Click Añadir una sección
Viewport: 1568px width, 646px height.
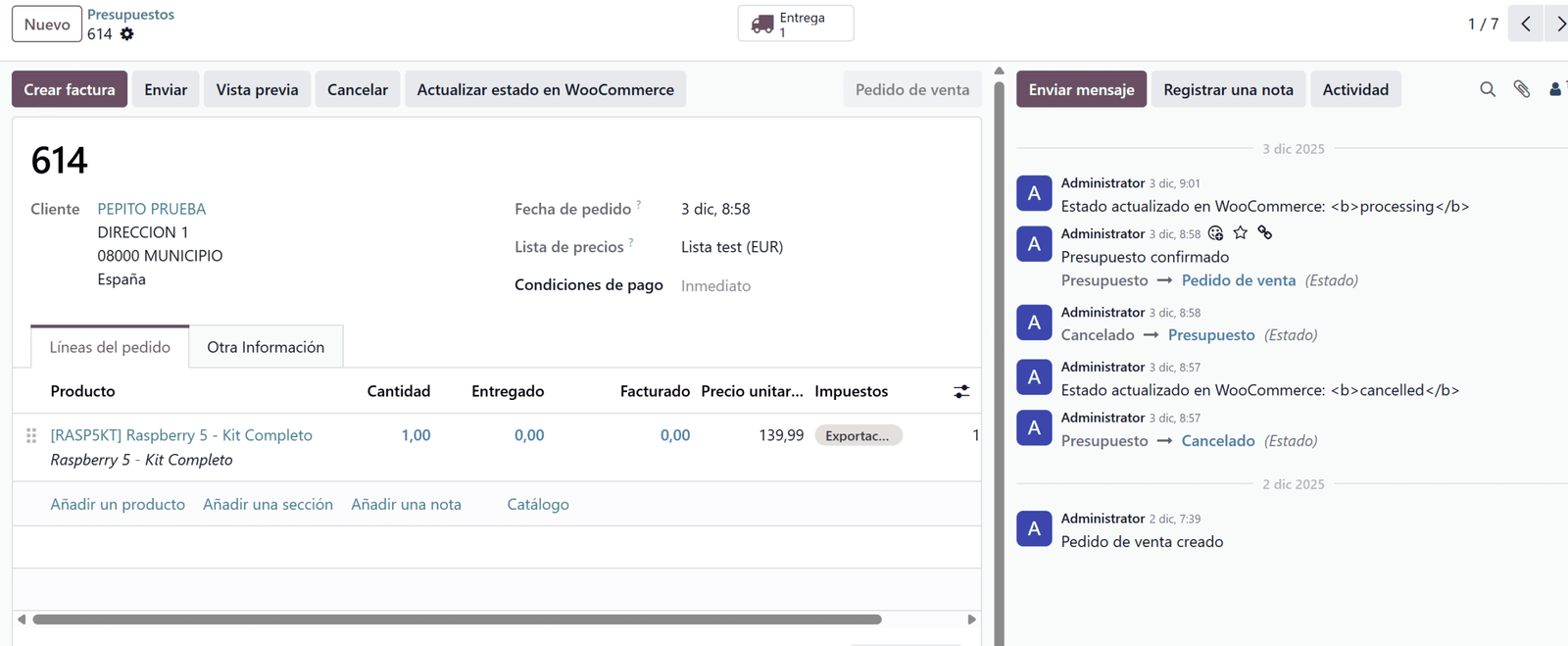click(x=268, y=504)
